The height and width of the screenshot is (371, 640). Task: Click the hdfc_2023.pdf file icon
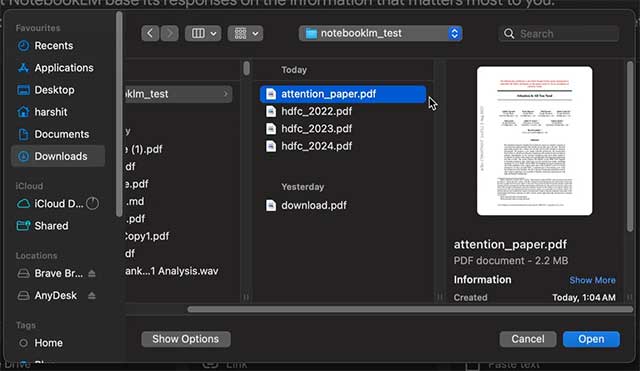click(x=271, y=129)
